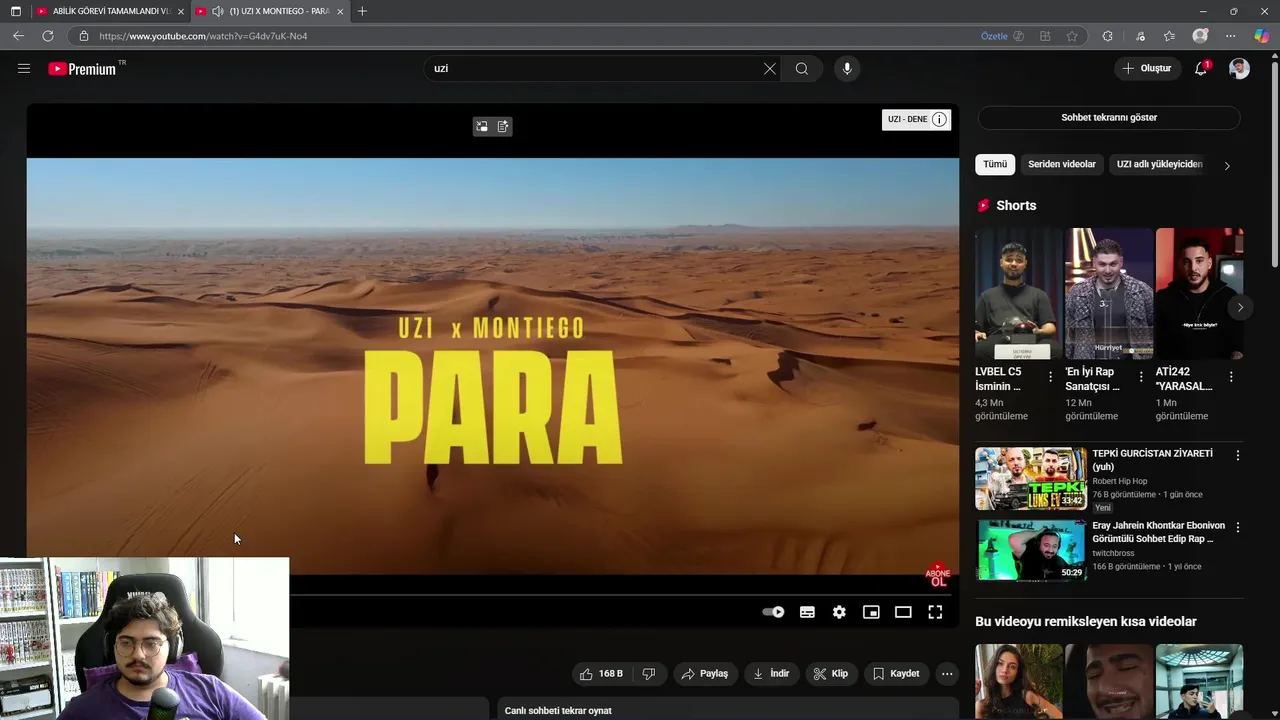Open the UZI - DENE info card
Image resolution: width=1280 pixels, height=720 pixels.
coord(916,120)
